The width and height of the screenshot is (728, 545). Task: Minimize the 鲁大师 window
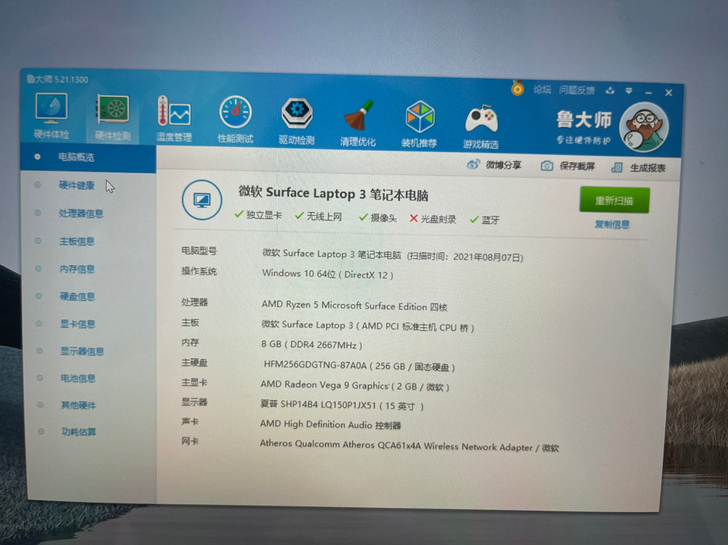pos(648,92)
